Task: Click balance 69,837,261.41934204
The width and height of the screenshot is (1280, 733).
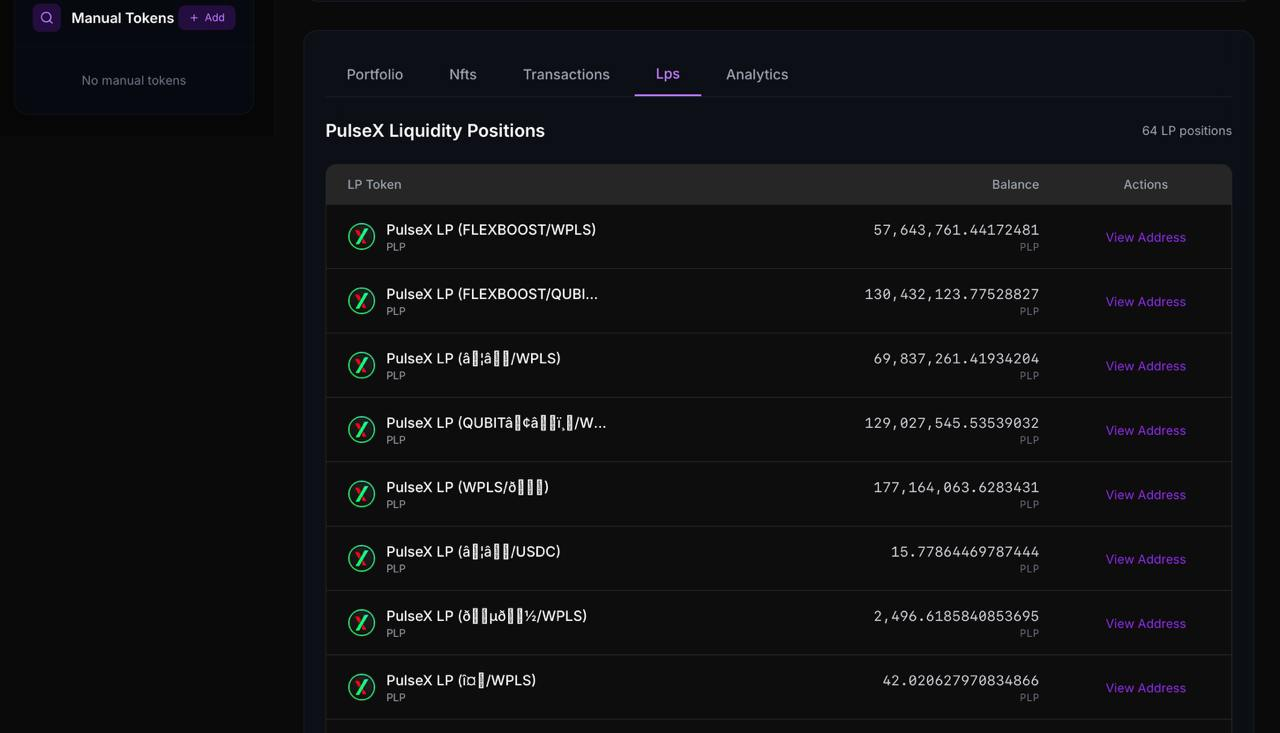Action: [956, 358]
